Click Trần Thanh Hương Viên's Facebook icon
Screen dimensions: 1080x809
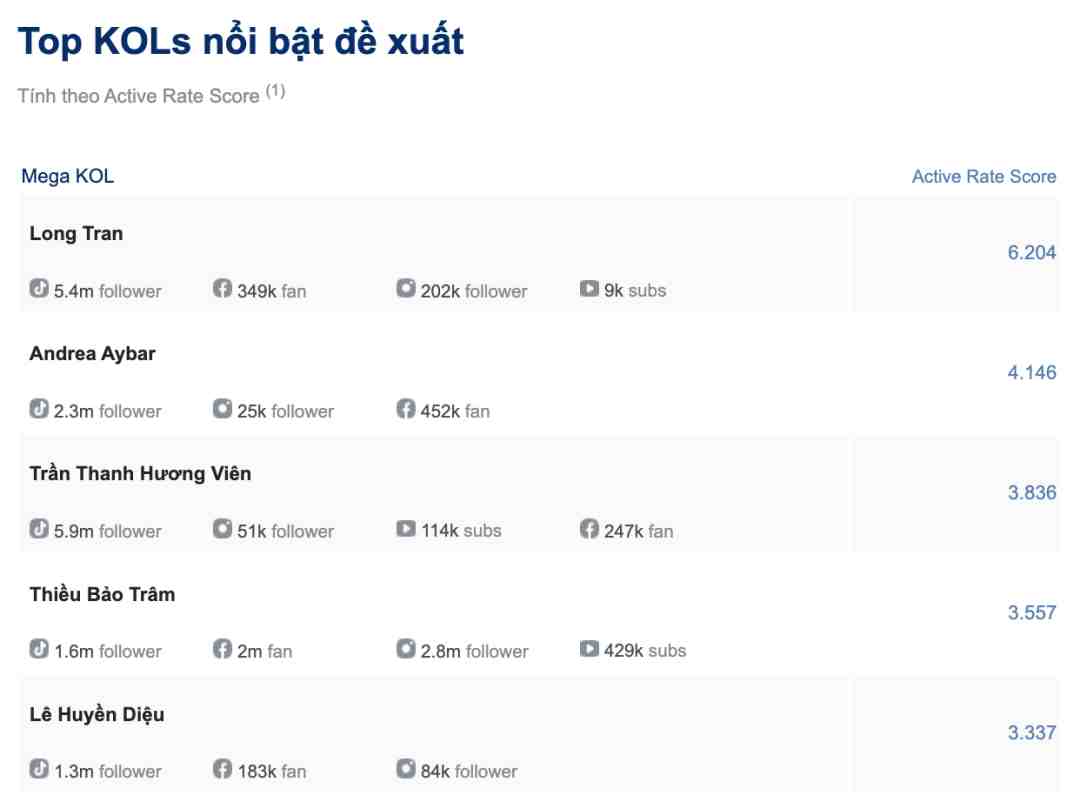(x=589, y=529)
